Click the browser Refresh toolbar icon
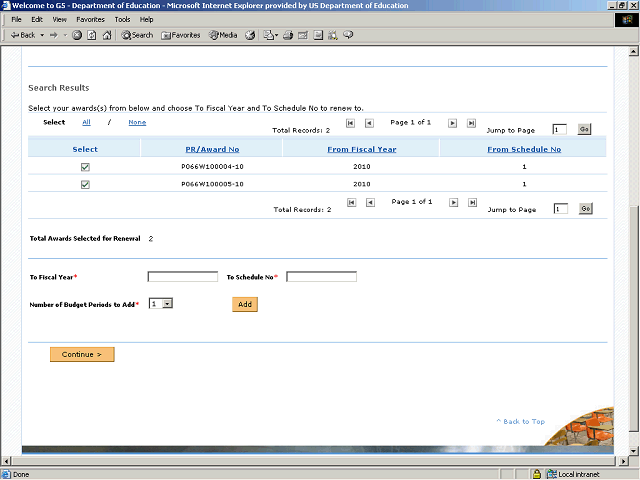The width and height of the screenshot is (640, 480). pos(92,35)
